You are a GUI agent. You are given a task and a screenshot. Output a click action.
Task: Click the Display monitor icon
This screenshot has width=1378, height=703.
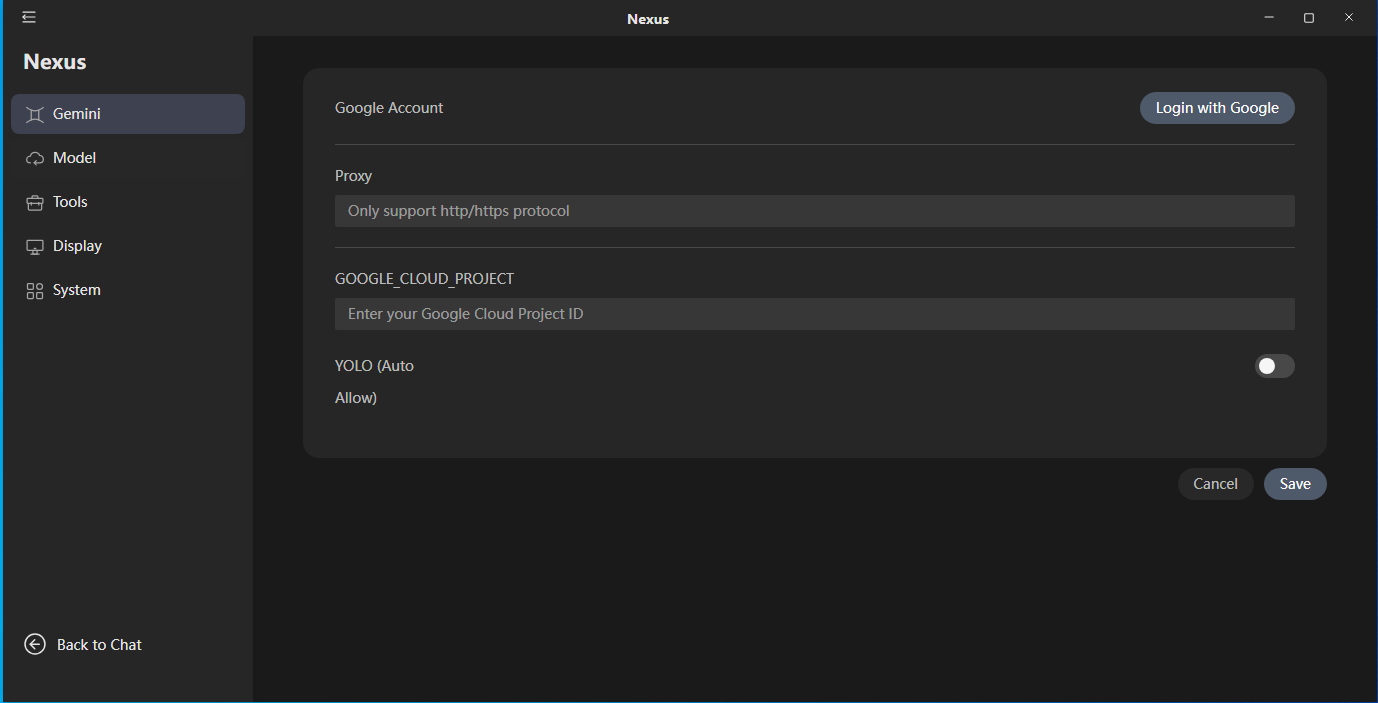tap(35, 246)
